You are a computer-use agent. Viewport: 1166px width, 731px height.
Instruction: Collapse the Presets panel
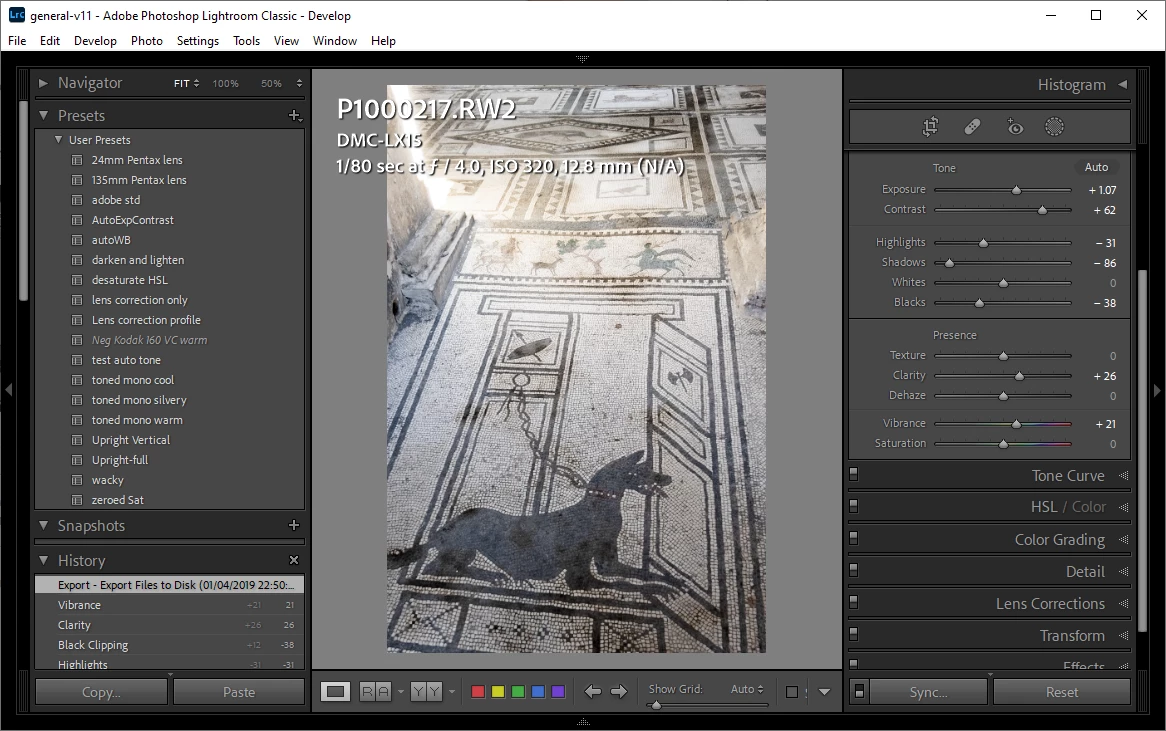pos(43,115)
